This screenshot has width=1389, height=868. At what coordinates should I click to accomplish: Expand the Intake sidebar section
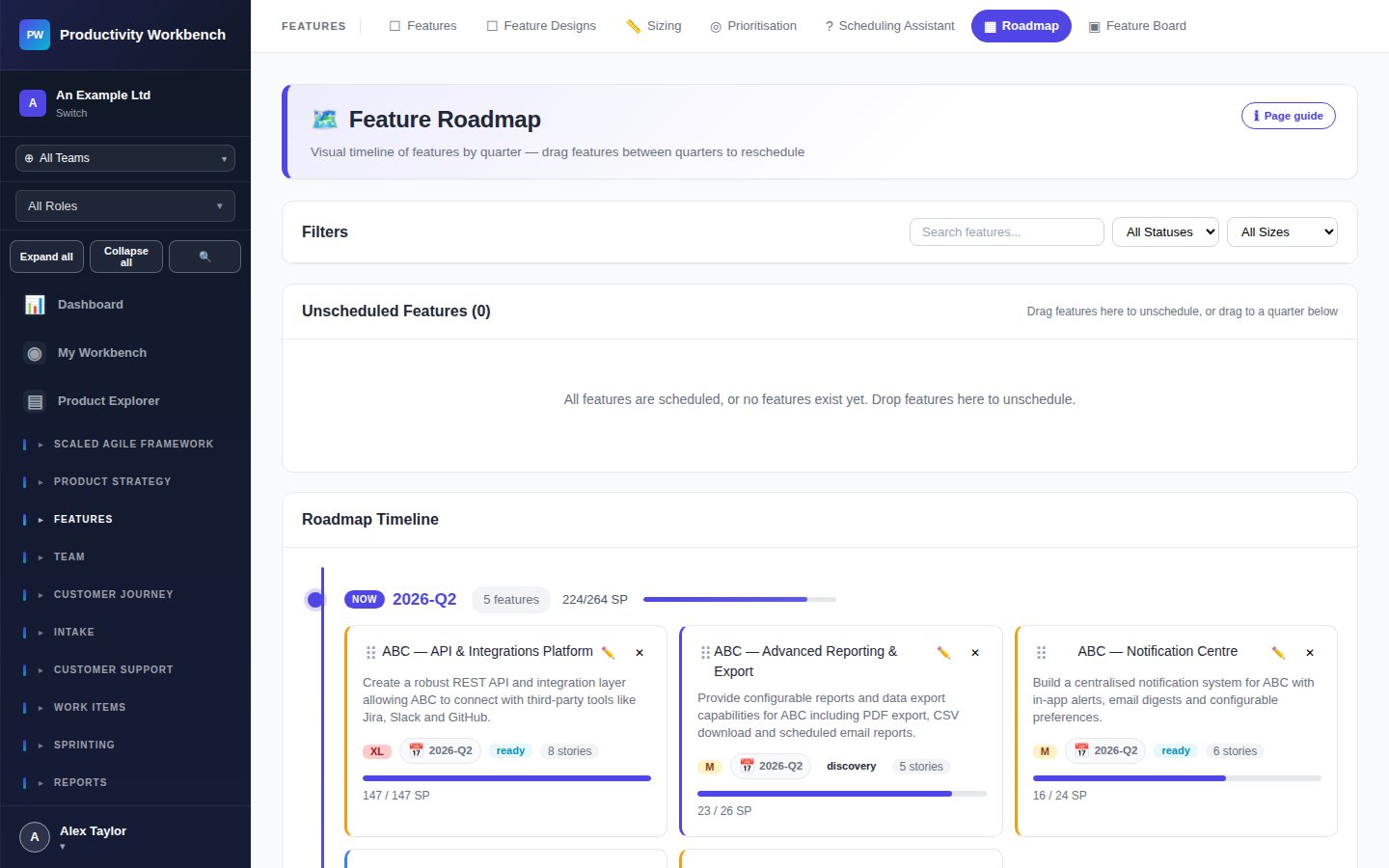(125, 633)
